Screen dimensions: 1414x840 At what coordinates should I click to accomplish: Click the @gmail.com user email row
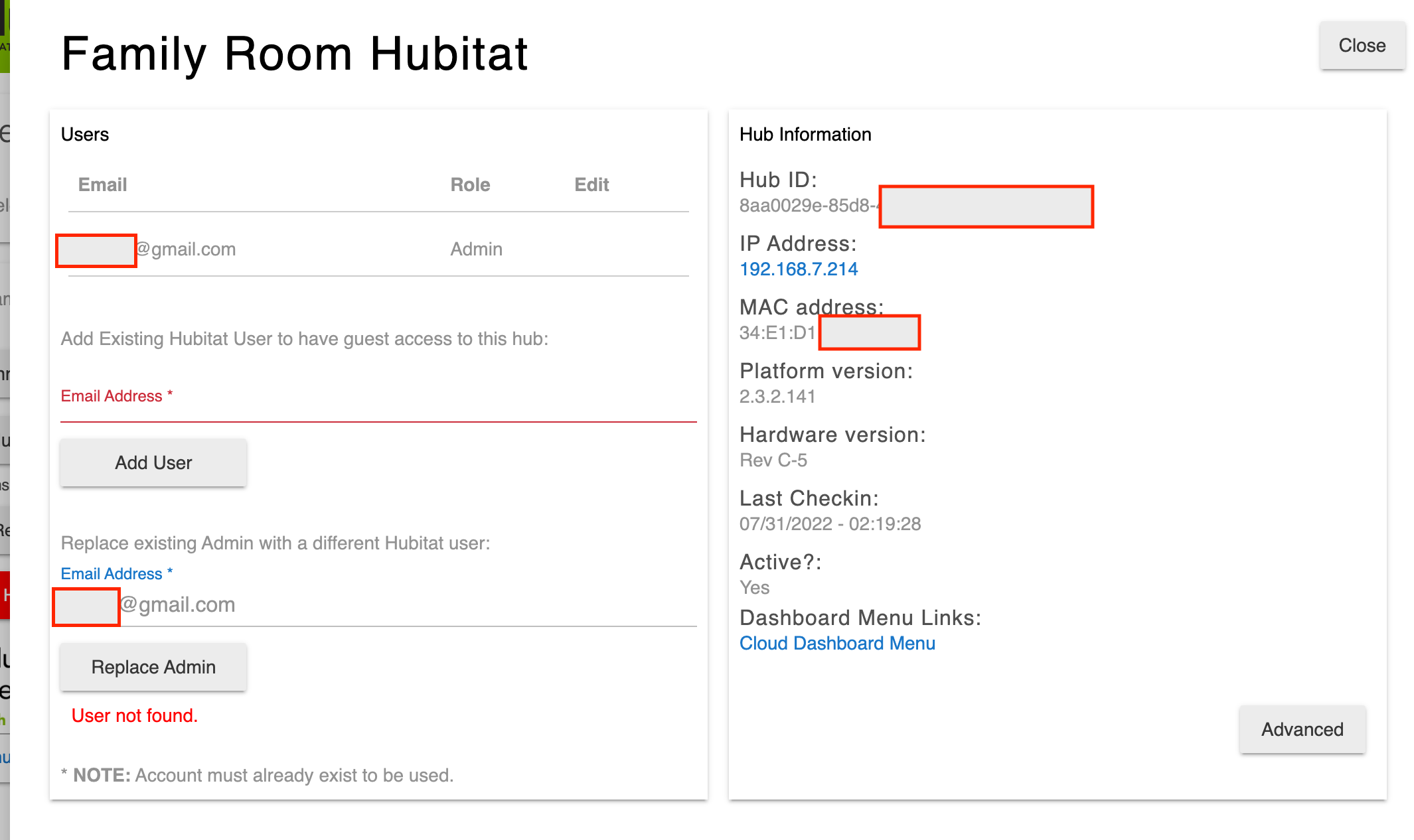point(378,249)
